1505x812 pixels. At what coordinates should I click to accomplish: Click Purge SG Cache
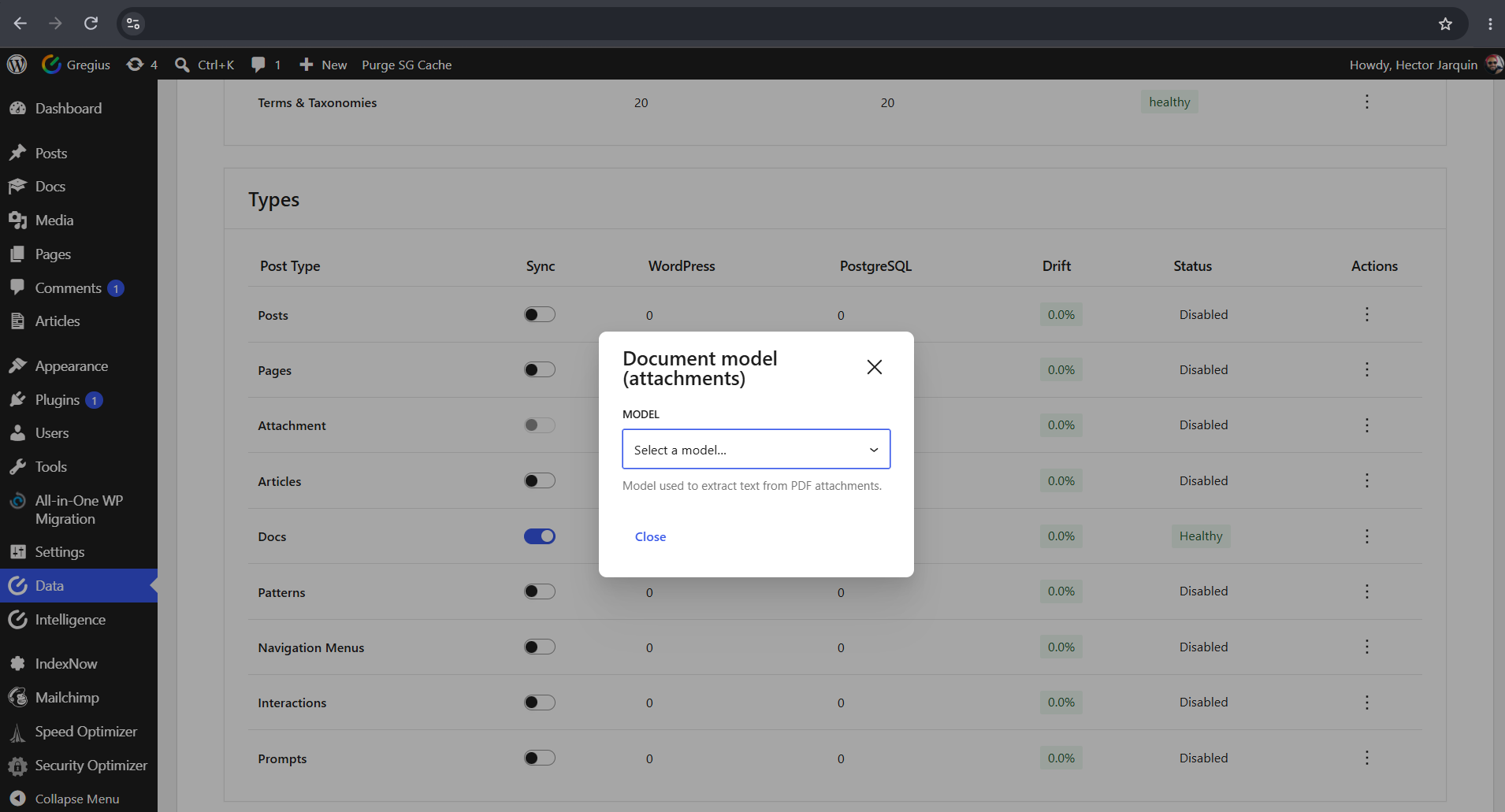click(x=407, y=65)
